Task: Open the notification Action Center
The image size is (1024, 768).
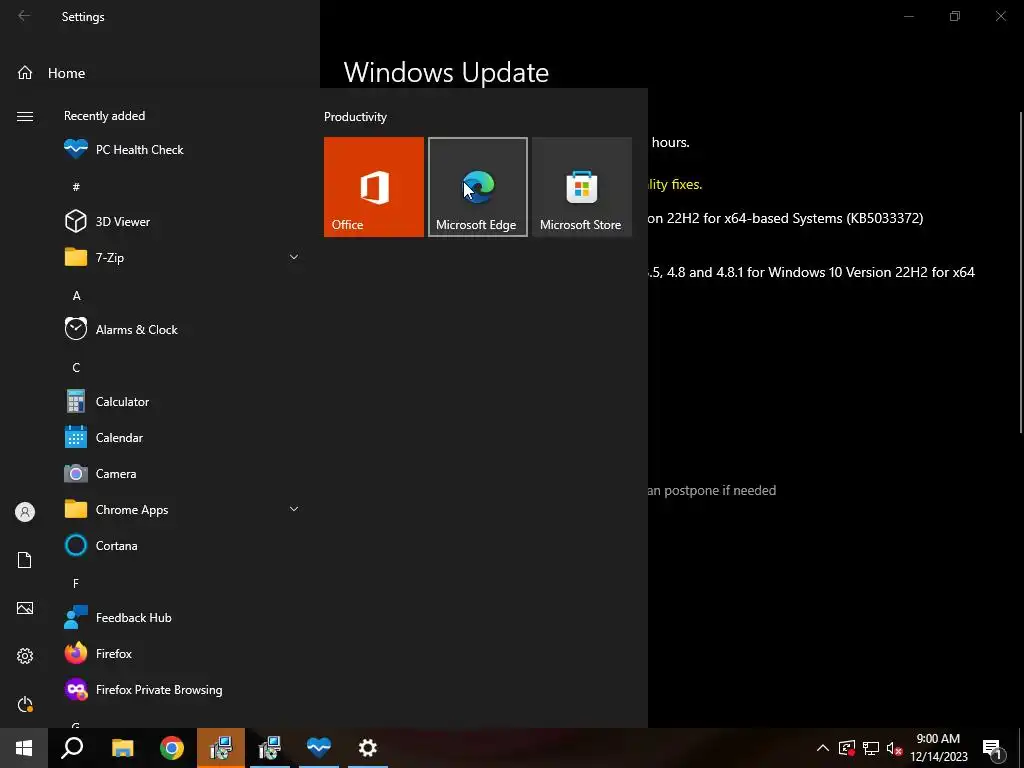Action: (992, 748)
